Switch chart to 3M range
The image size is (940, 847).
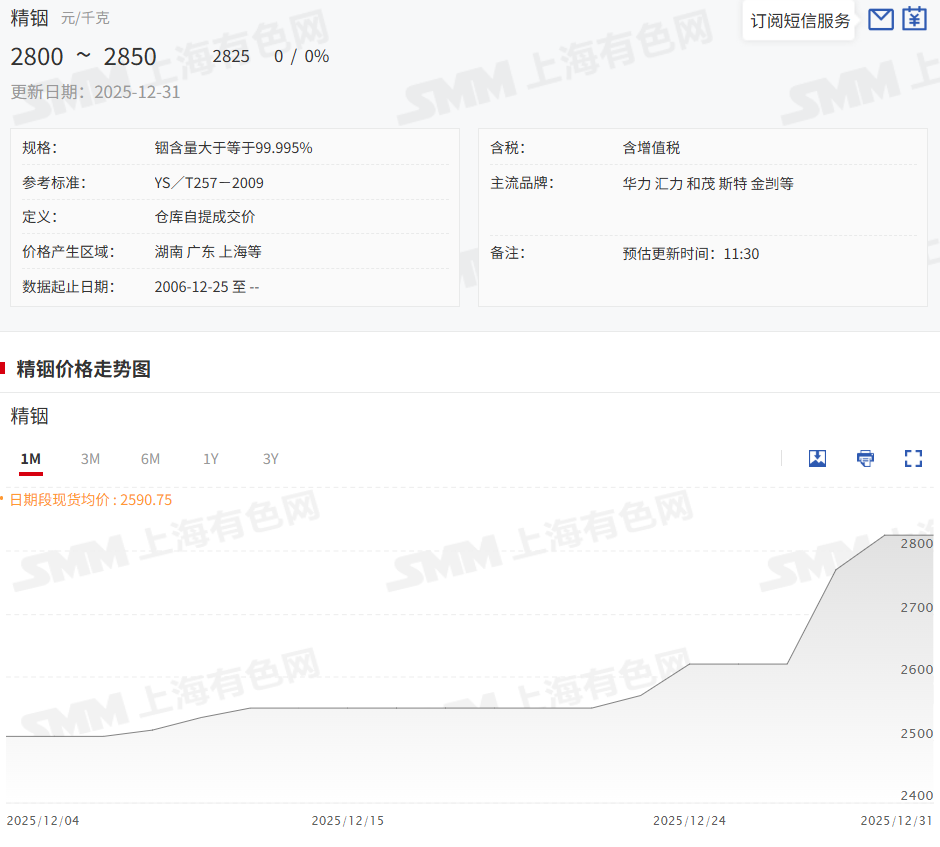click(90, 459)
